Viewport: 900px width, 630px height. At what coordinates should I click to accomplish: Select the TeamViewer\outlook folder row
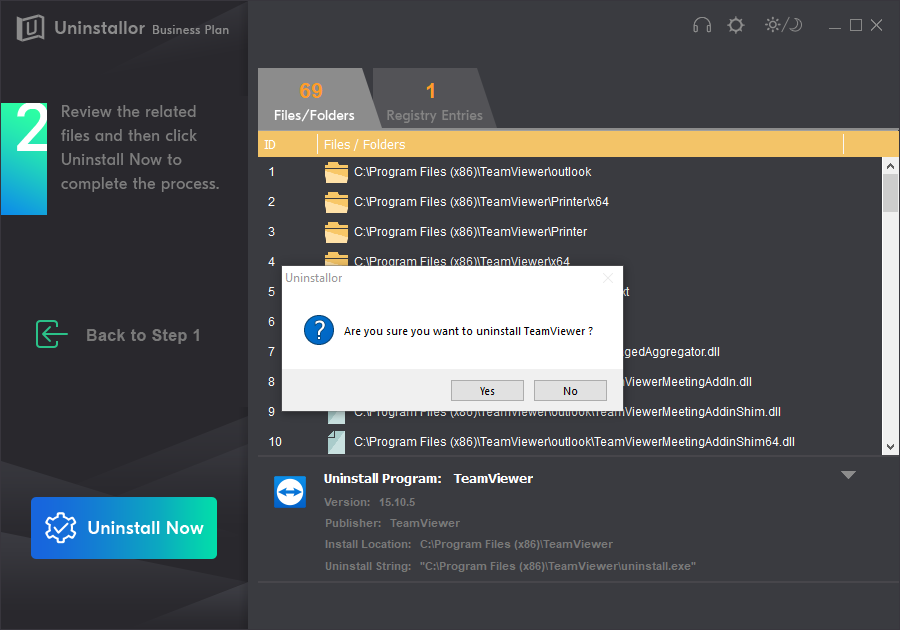point(570,172)
